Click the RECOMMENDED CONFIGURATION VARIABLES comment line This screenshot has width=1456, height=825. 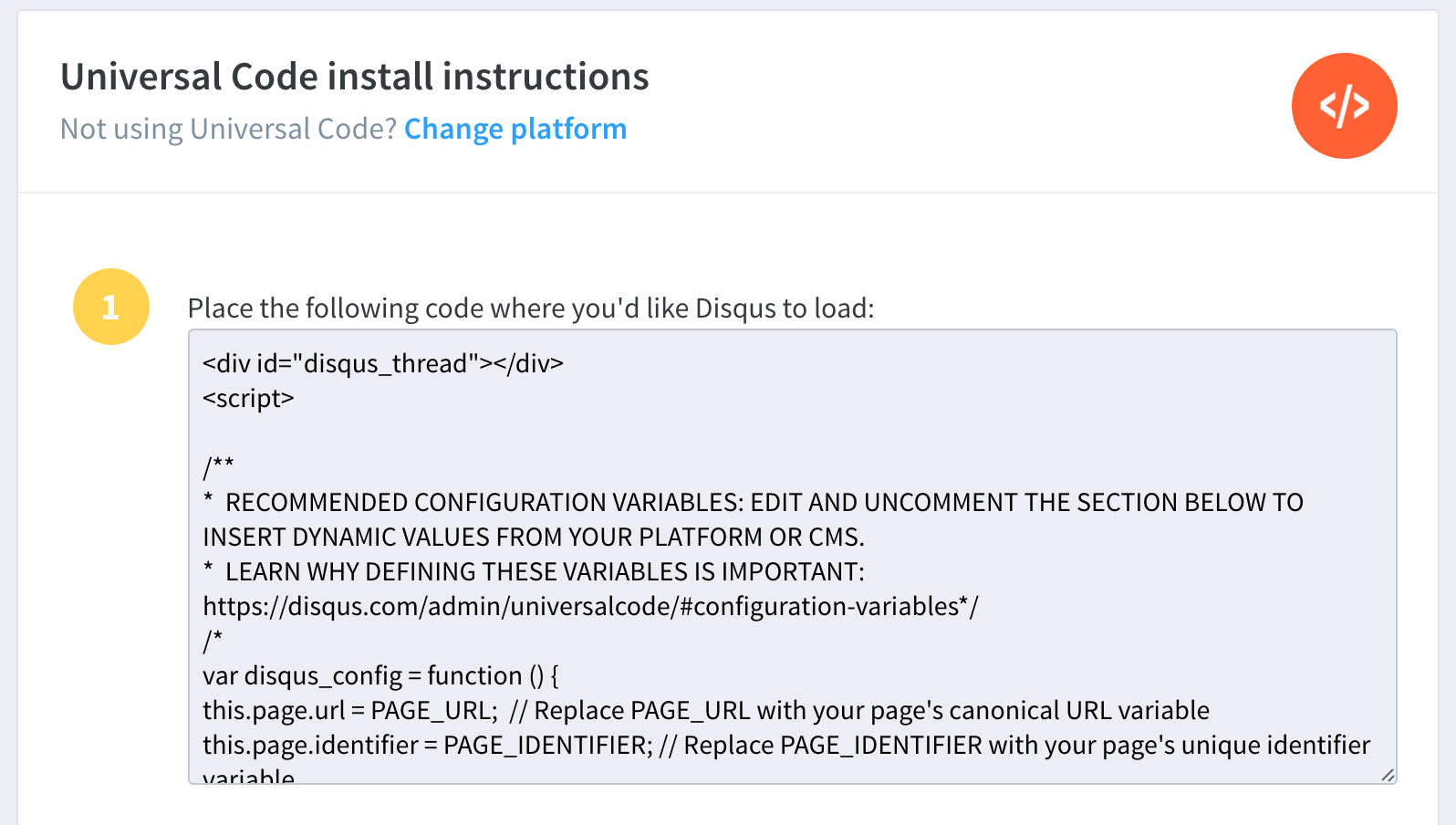(x=754, y=502)
